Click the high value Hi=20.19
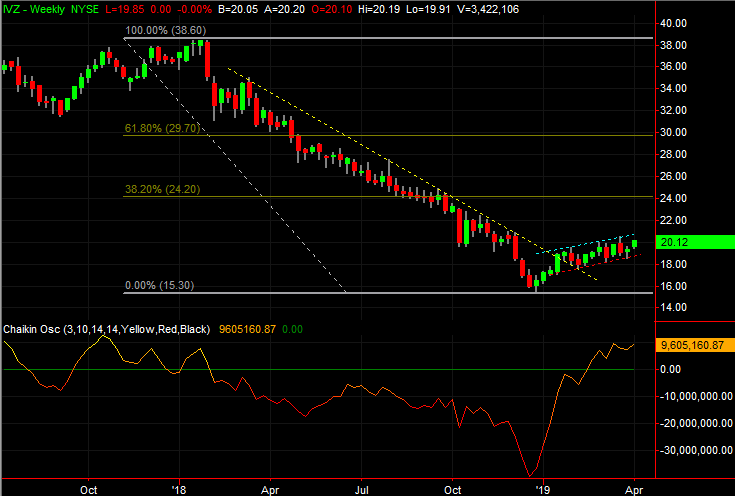Image resolution: width=735 pixels, height=496 pixels. 379,9
